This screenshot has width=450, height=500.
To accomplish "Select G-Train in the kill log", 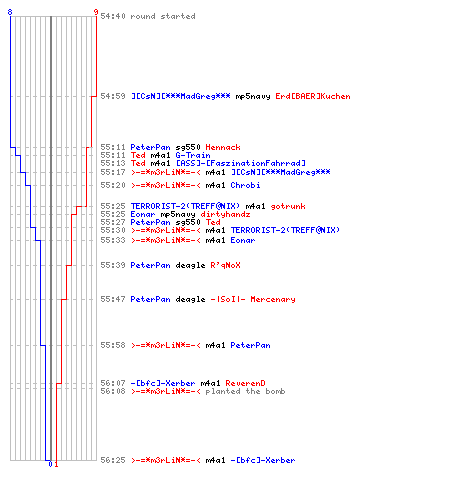I will click(193, 155).
